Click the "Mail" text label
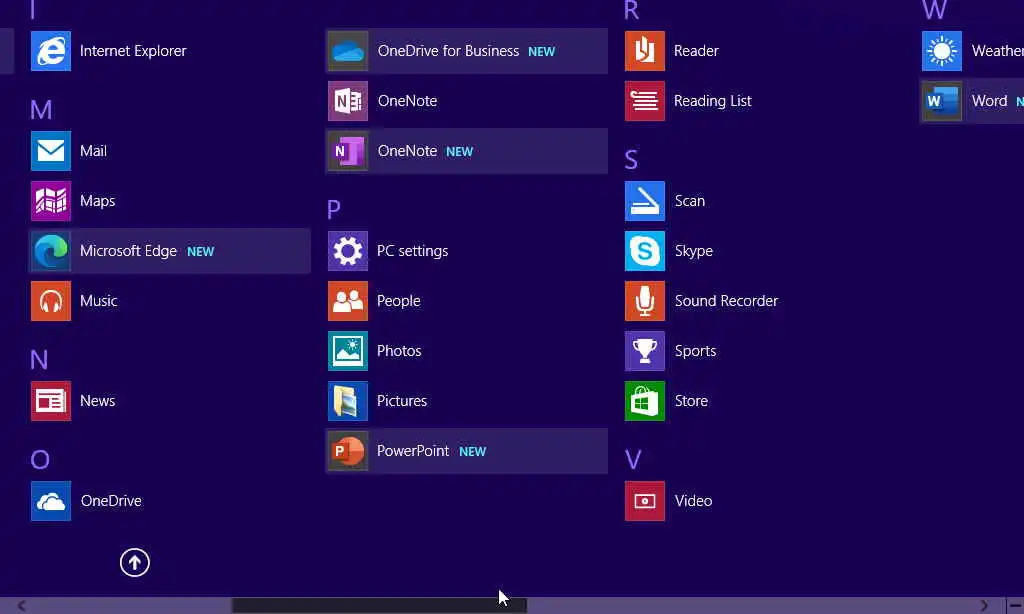 tap(93, 151)
